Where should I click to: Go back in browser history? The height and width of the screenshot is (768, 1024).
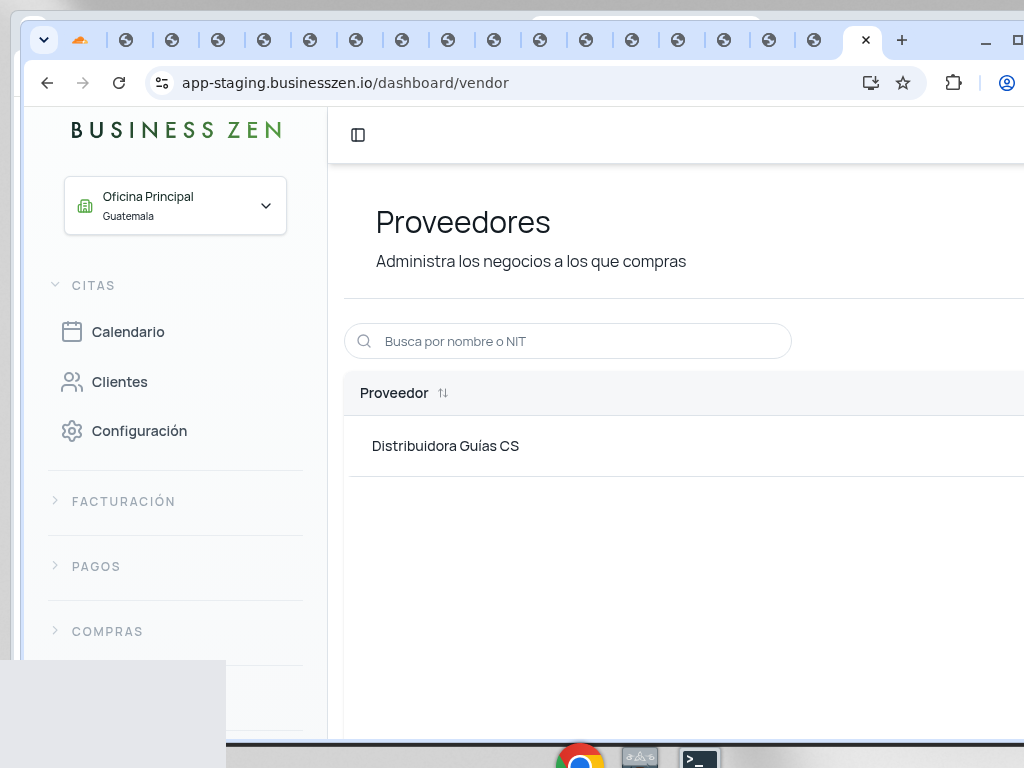tap(47, 83)
